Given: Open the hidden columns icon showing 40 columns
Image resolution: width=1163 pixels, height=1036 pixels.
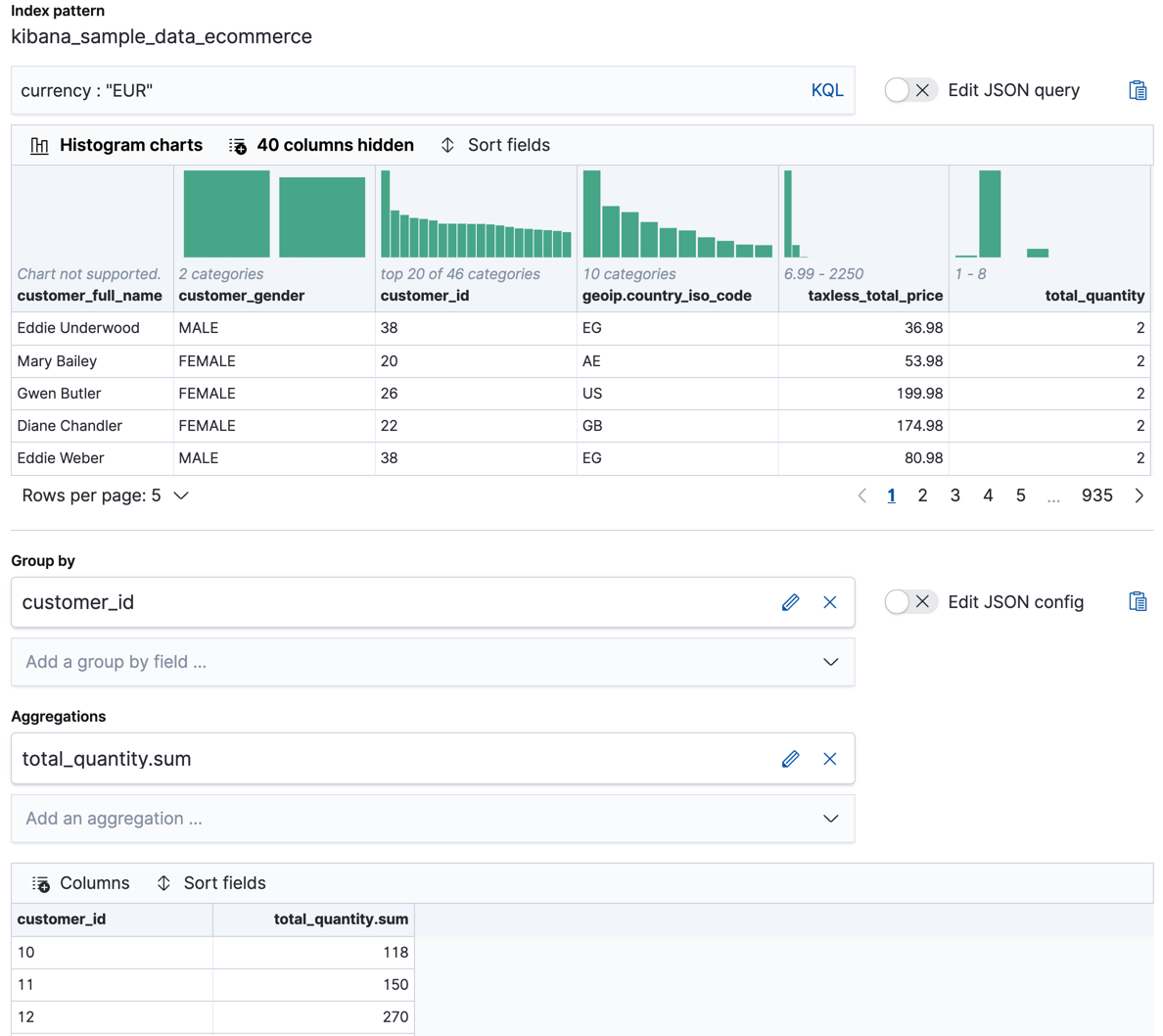Looking at the screenshot, I should pos(238,145).
